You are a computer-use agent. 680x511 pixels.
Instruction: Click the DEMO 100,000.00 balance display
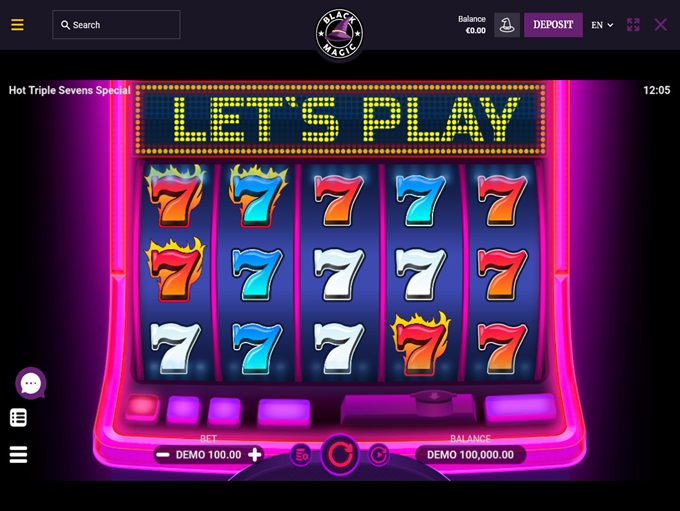[471, 455]
